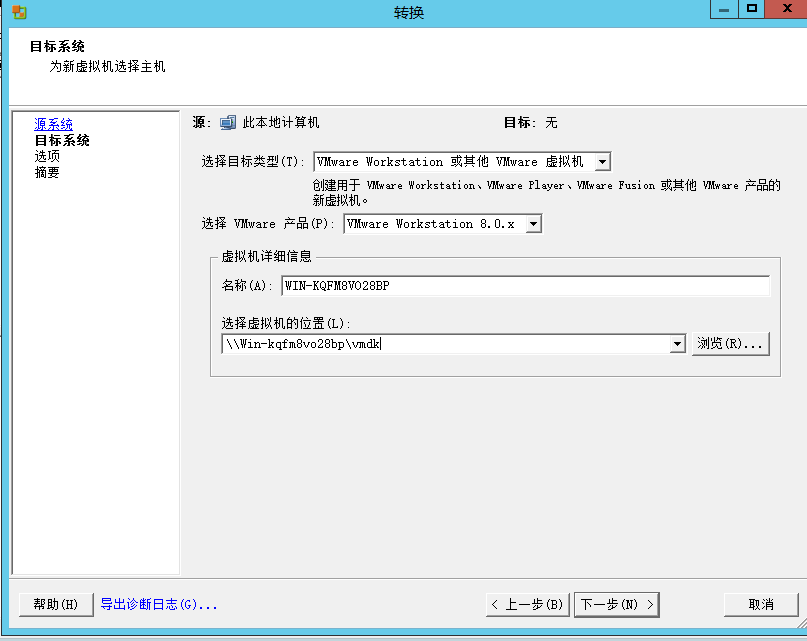
Task: Close the 转换 window
Action: [x=786, y=9]
